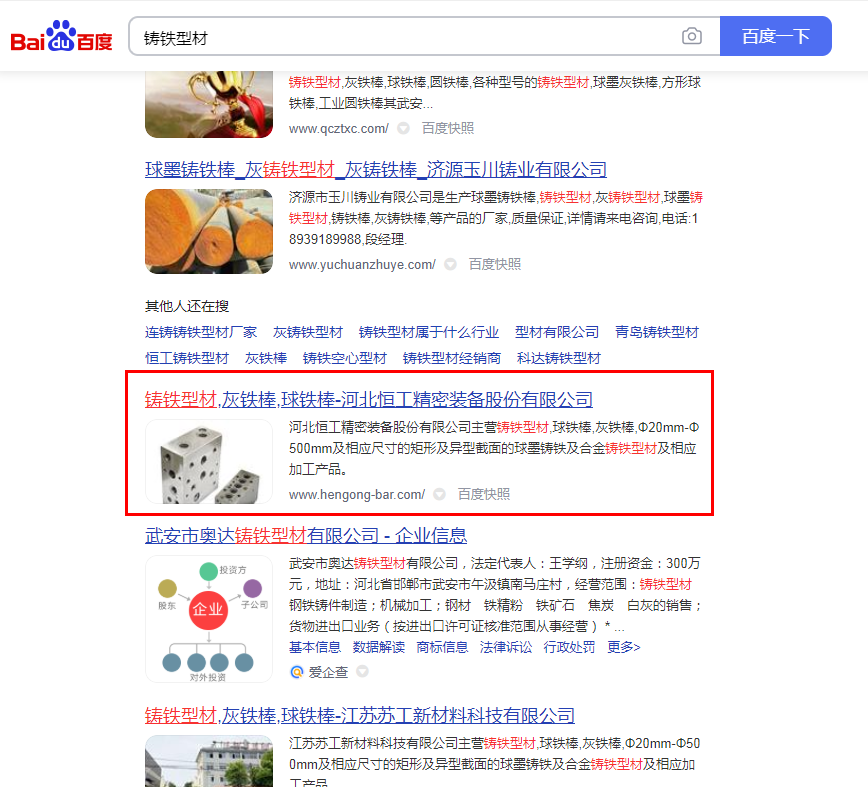Open the 商标信息 tab link
Image resolution: width=868 pixels, height=787 pixels.
pos(442,647)
